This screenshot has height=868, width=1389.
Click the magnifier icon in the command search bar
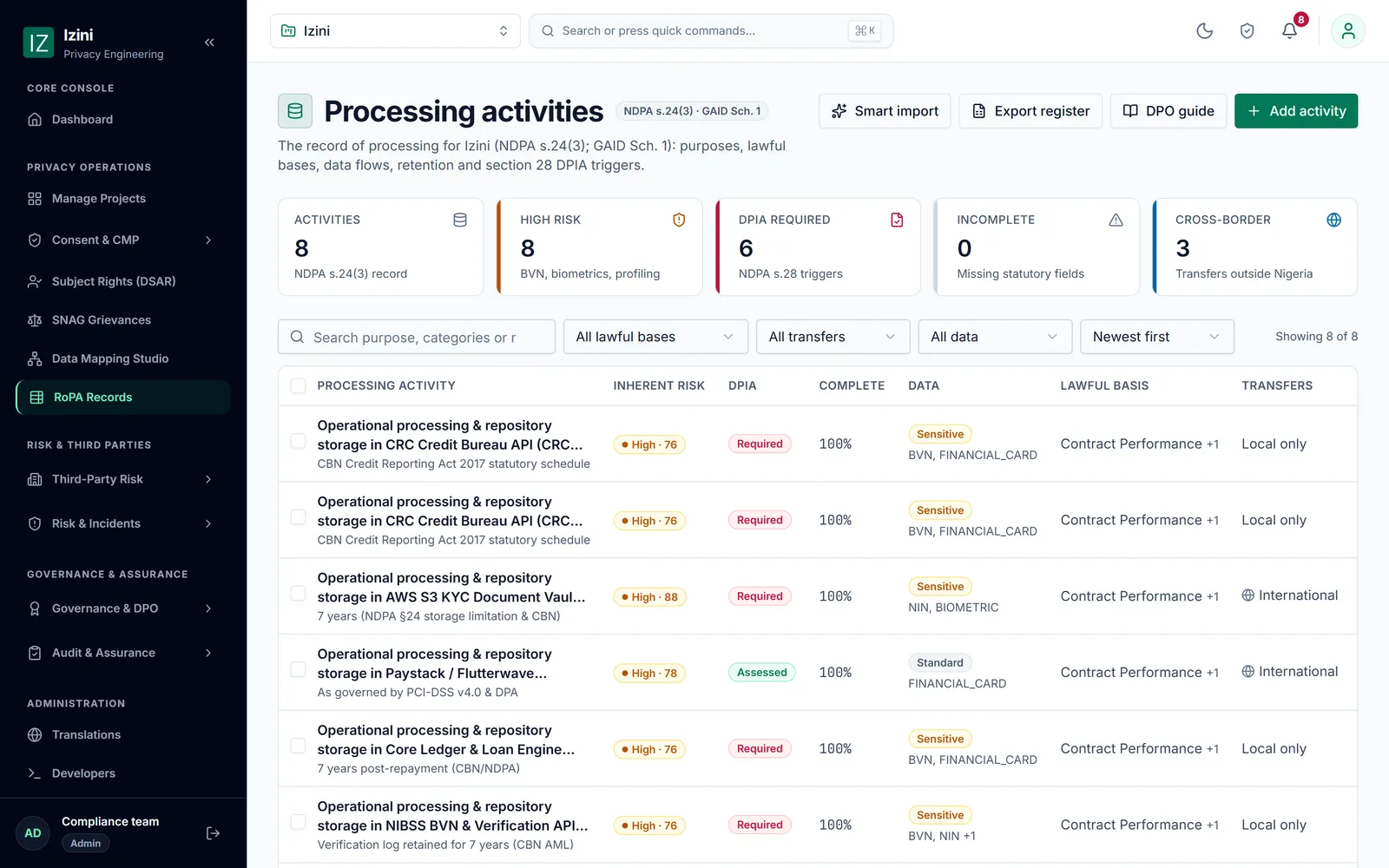pos(548,31)
